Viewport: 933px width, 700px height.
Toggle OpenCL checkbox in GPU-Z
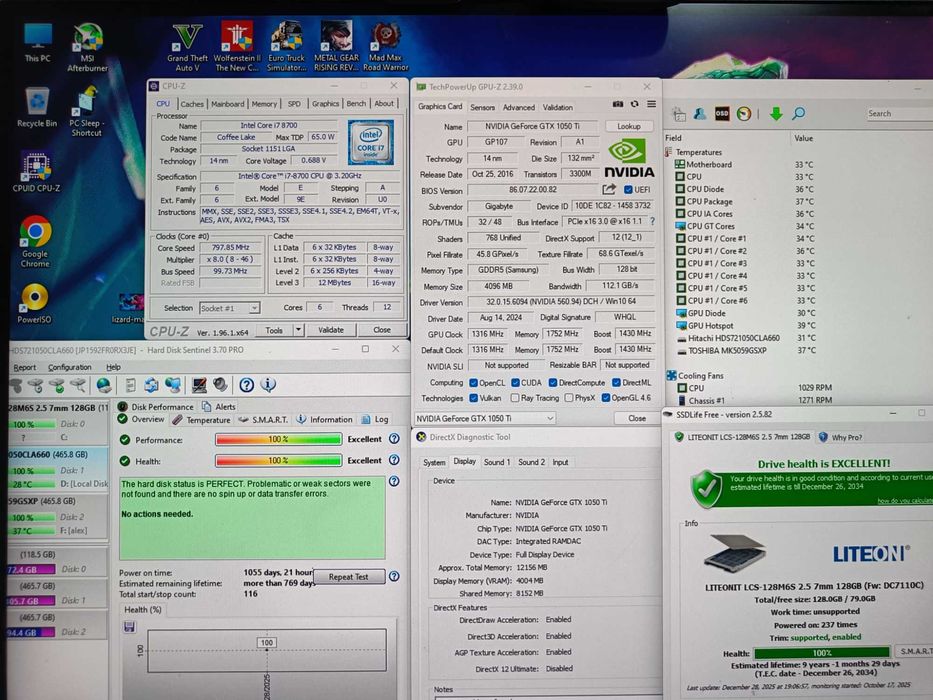point(474,383)
